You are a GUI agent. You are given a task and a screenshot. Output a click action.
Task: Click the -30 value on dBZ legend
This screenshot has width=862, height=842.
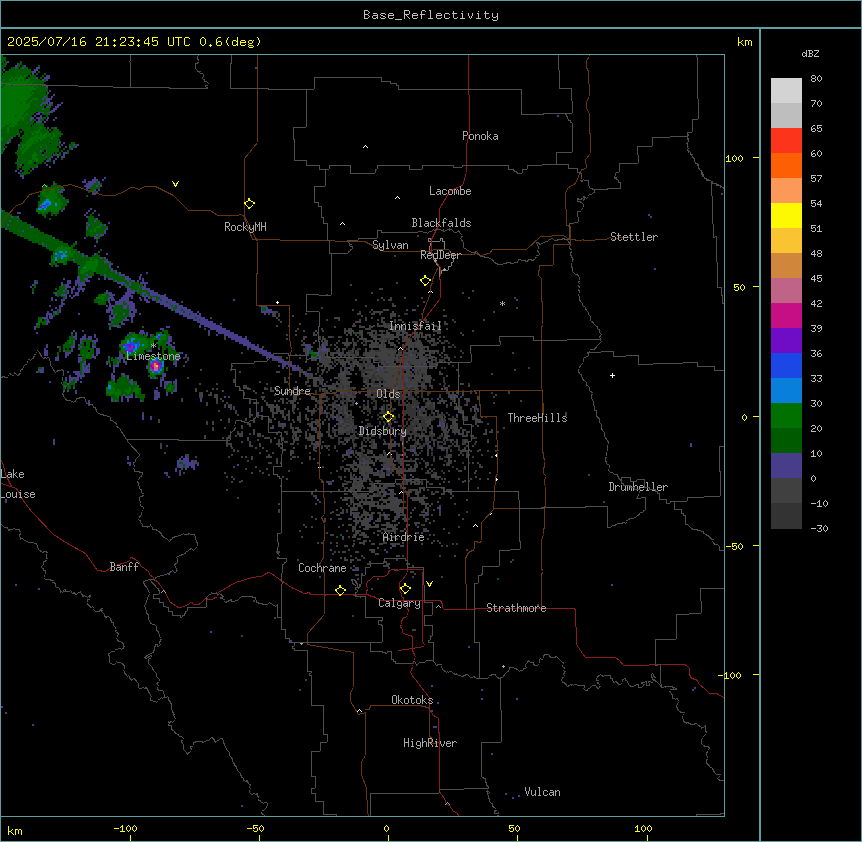pyautogui.click(x=819, y=528)
